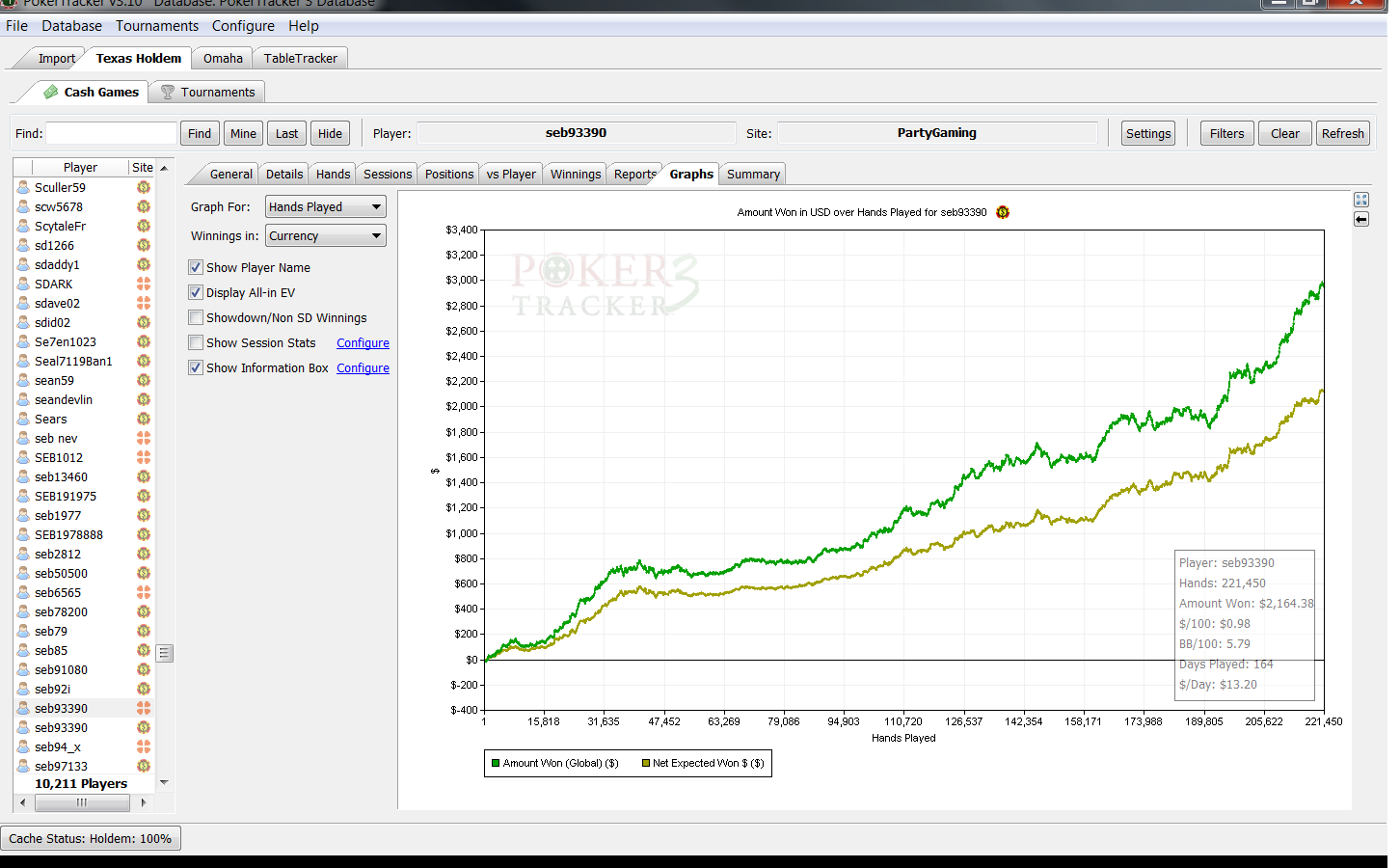Viewport: 1400px width, 868px height.
Task: Click the site icon next to seb91080
Action: 144,669
